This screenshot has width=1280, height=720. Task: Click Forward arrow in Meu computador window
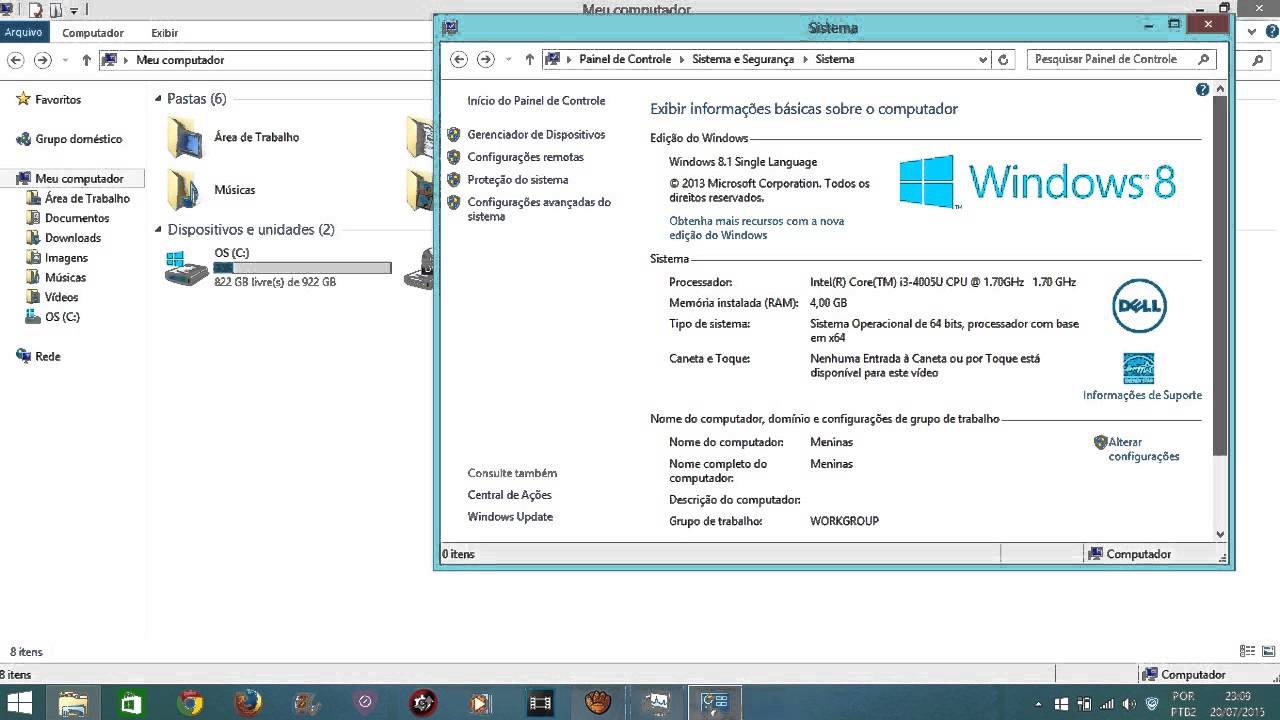(x=42, y=60)
